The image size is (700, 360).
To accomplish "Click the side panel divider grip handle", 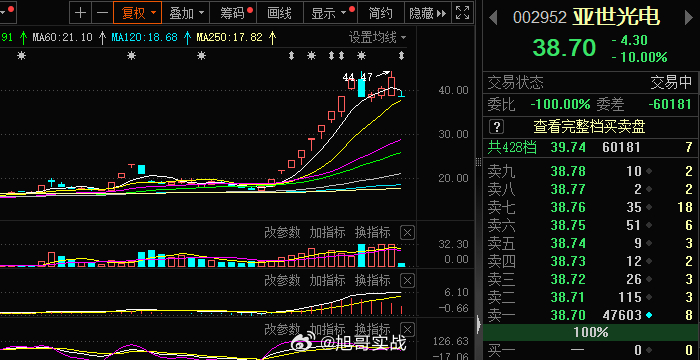I will pos(479,162).
